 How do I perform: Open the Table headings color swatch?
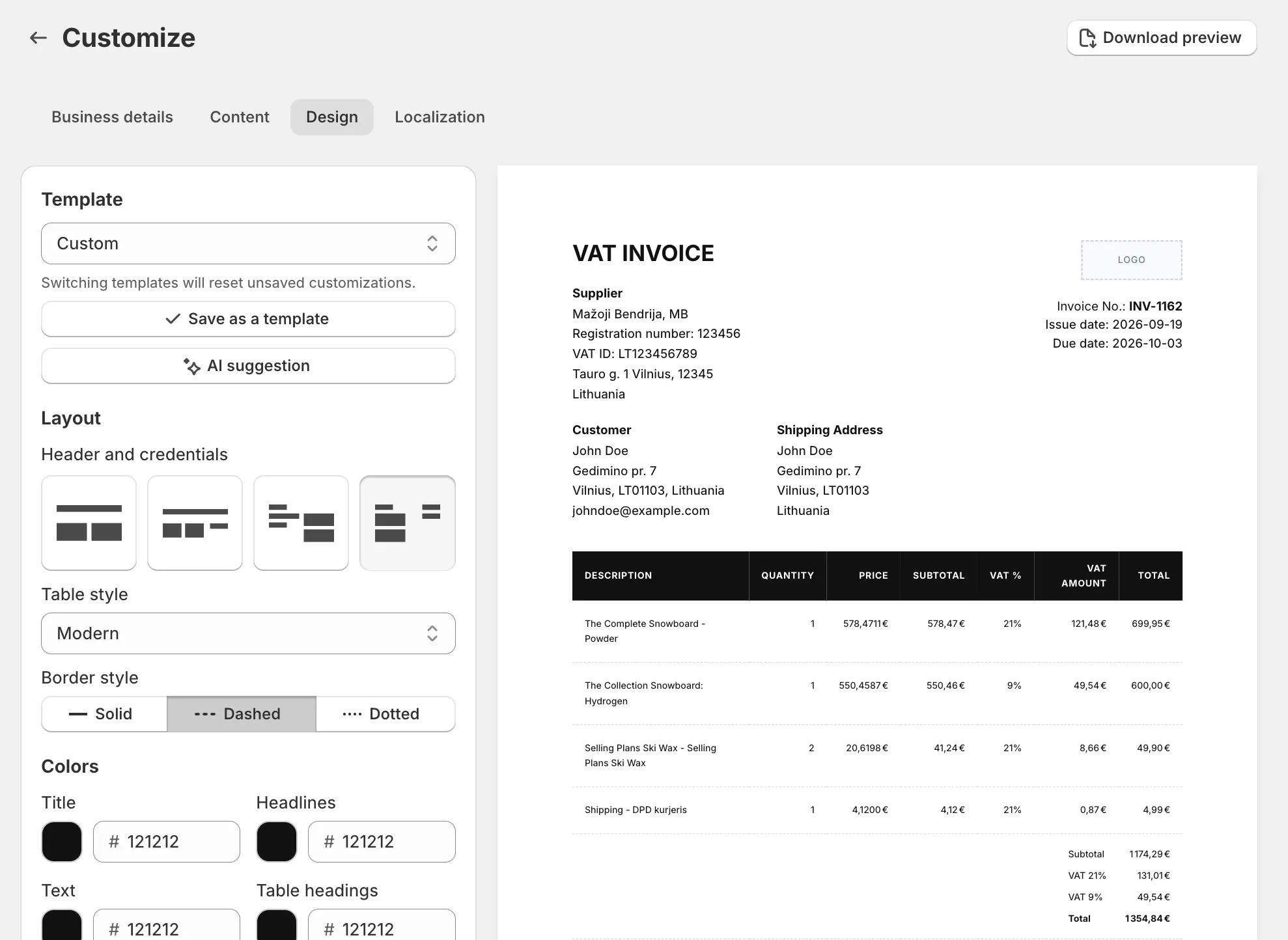tap(277, 925)
